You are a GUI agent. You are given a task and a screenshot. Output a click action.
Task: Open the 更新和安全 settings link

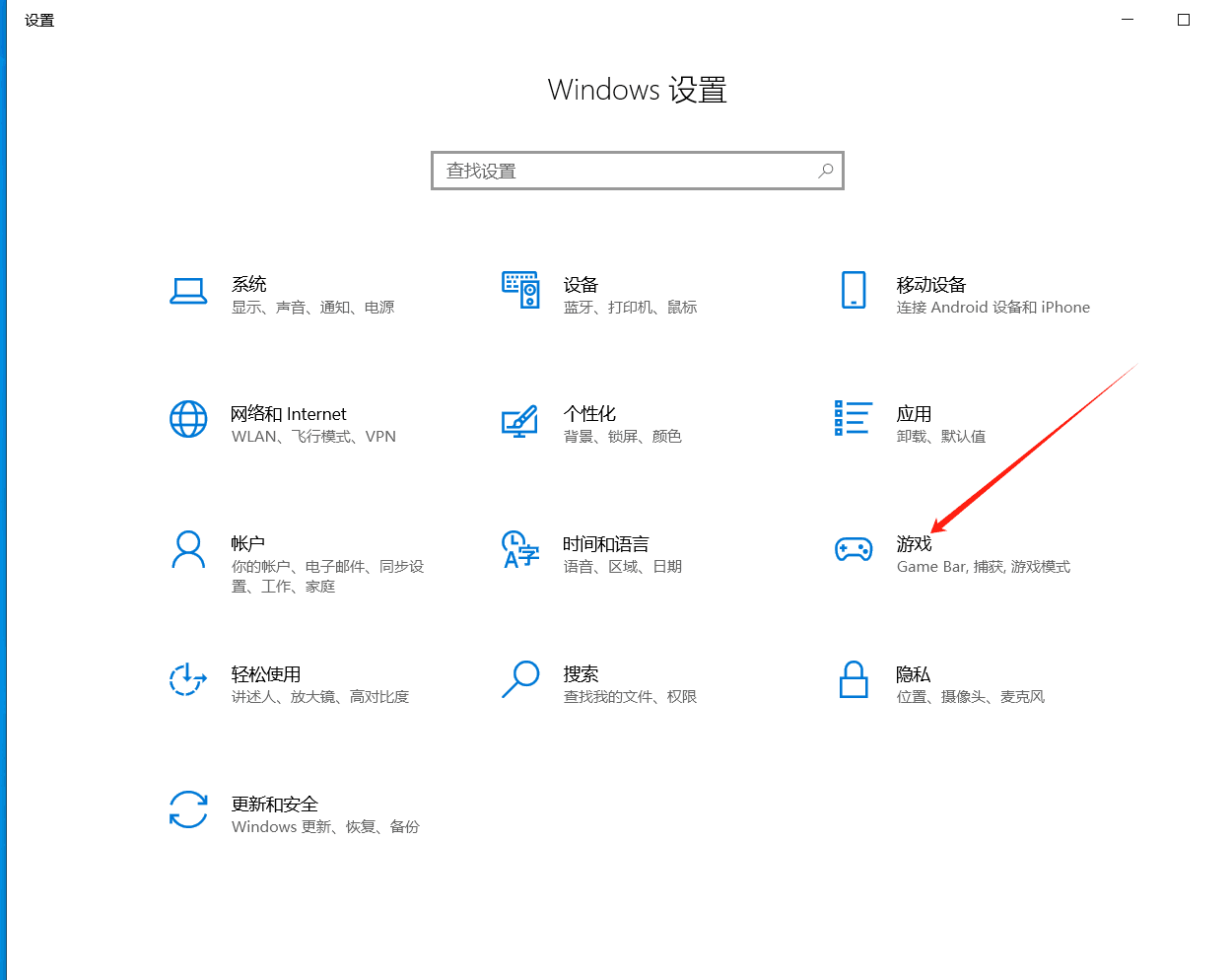coord(274,804)
